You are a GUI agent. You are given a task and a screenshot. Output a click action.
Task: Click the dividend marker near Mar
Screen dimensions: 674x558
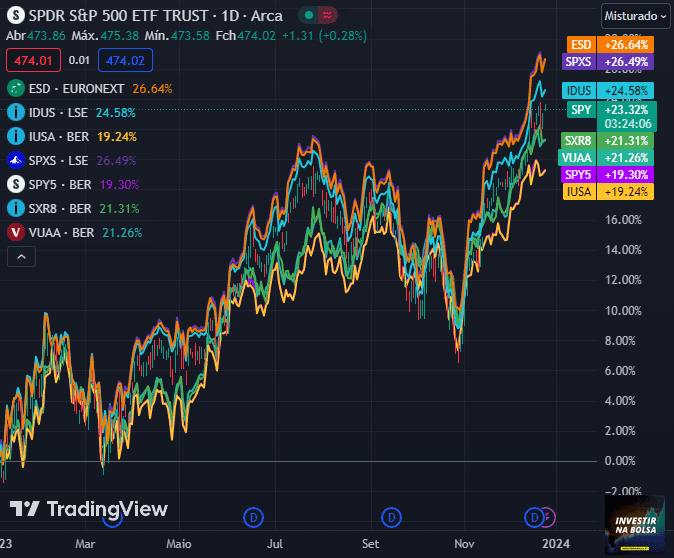(x=113, y=521)
